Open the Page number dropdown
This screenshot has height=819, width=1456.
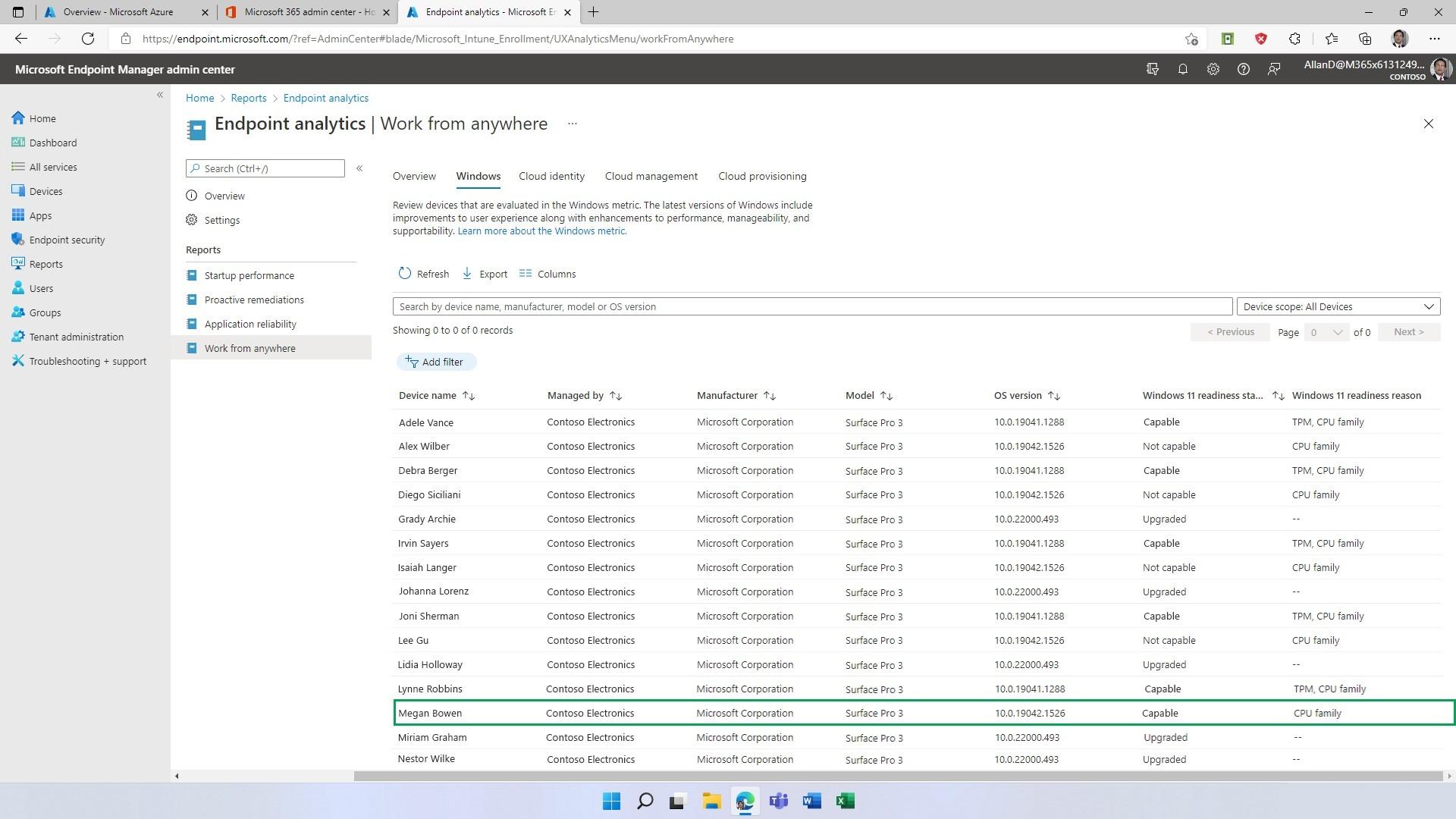pyautogui.click(x=1326, y=332)
